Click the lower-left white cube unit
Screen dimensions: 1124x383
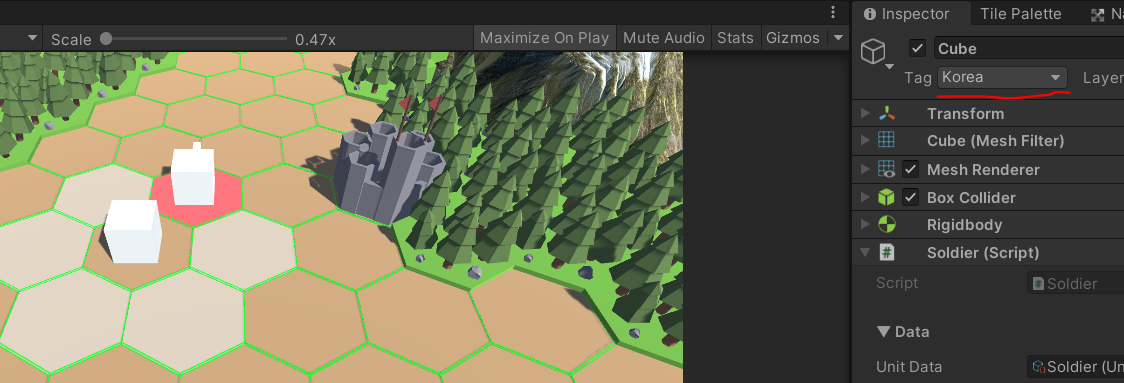pos(132,231)
